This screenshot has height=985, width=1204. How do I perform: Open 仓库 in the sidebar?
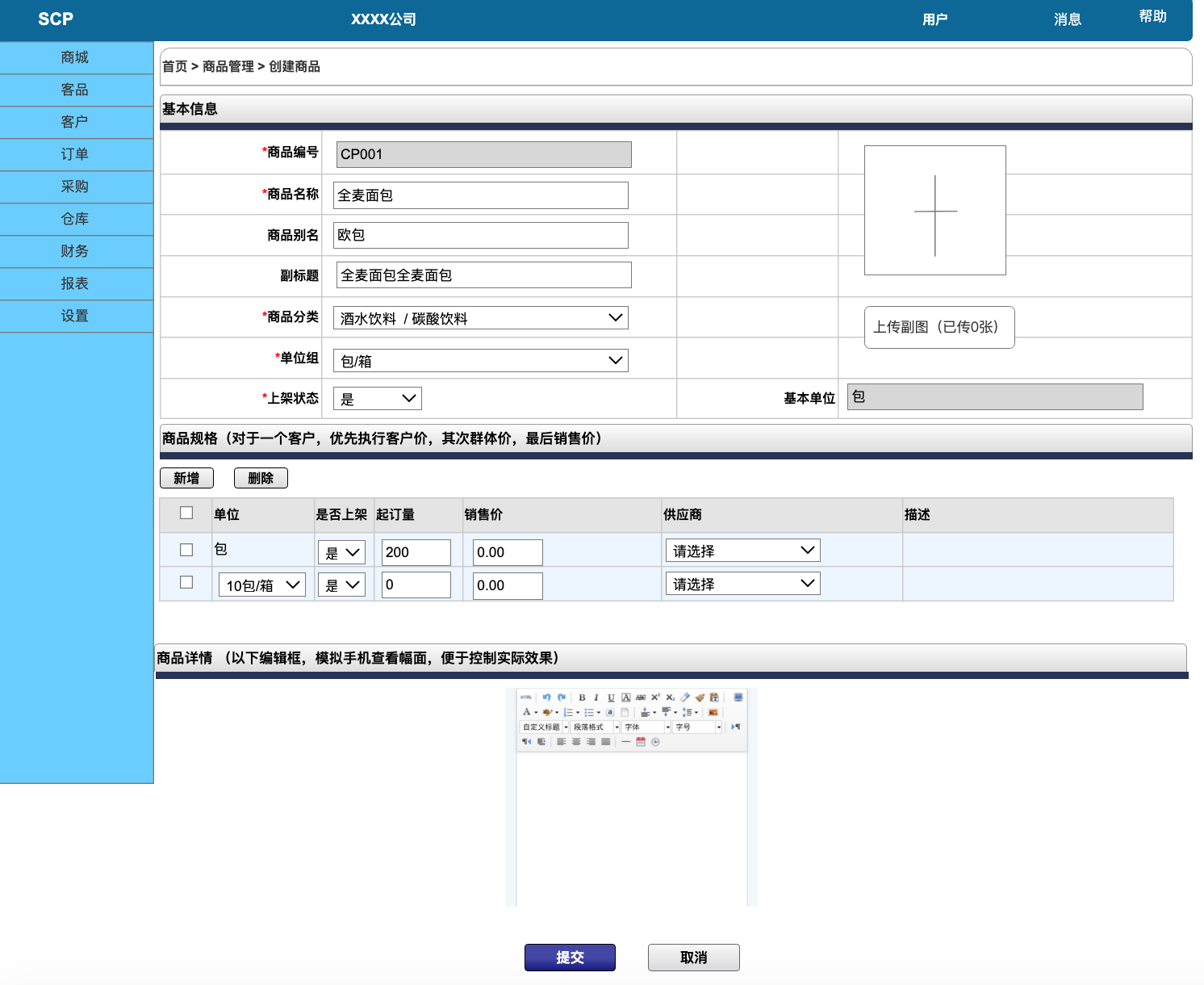76,219
